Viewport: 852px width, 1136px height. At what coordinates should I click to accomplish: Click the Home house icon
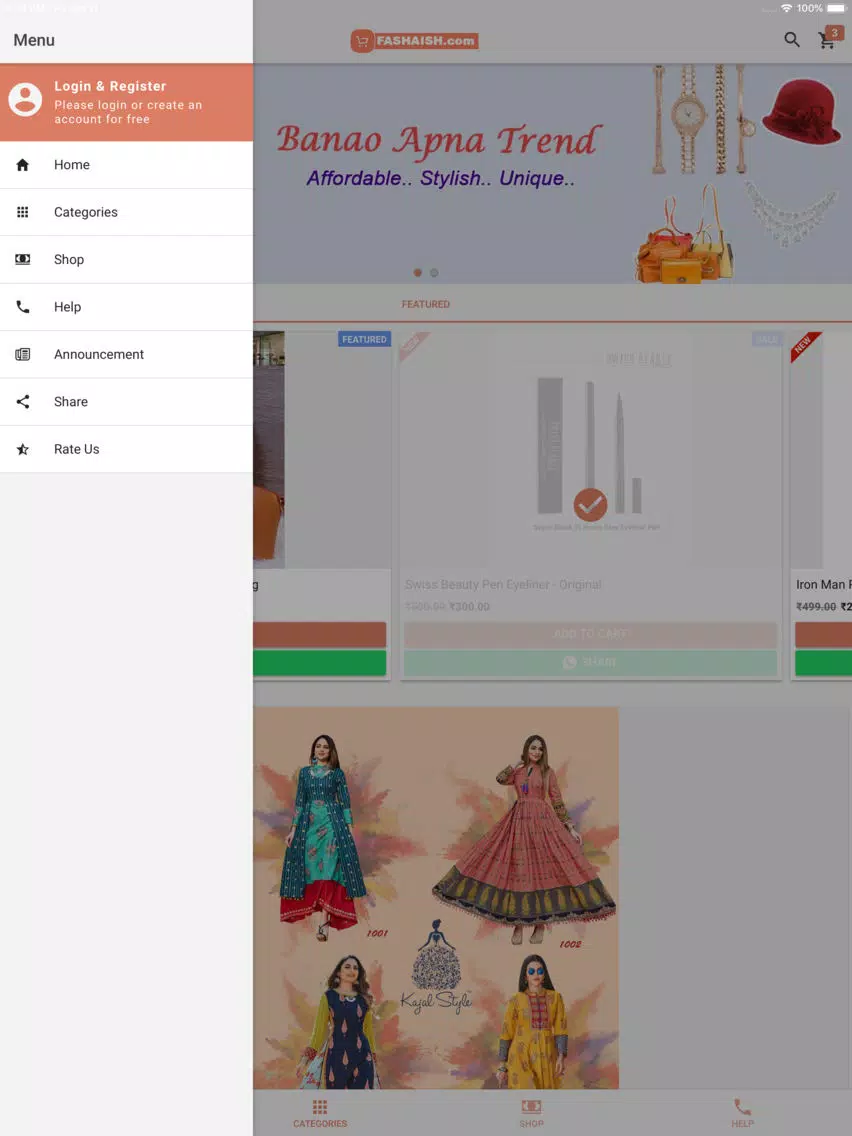(x=22, y=165)
